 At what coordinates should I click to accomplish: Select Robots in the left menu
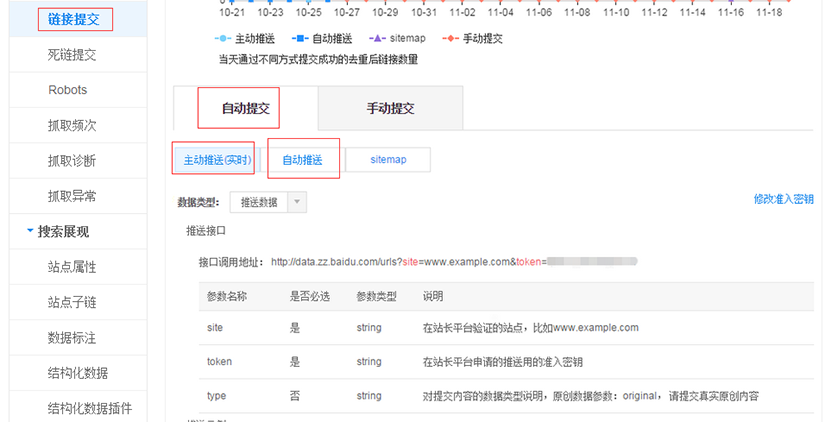tap(68, 90)
